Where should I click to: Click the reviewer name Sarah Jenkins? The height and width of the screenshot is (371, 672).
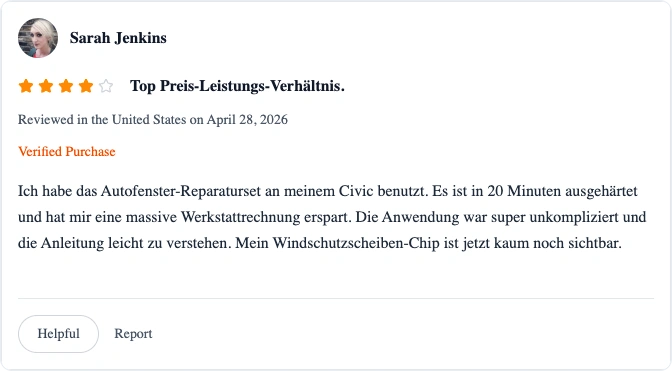click(x=118, y=38)
